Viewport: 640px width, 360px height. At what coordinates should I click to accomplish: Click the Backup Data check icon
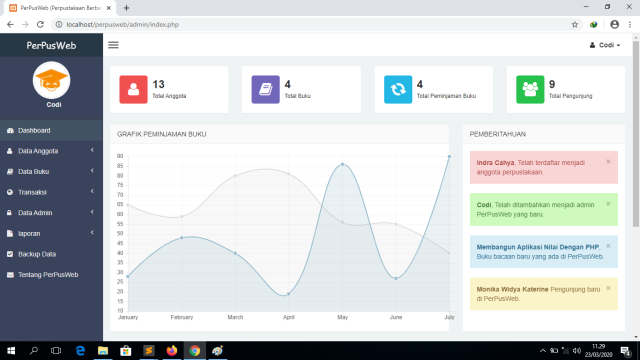click(x=10, y=254)
